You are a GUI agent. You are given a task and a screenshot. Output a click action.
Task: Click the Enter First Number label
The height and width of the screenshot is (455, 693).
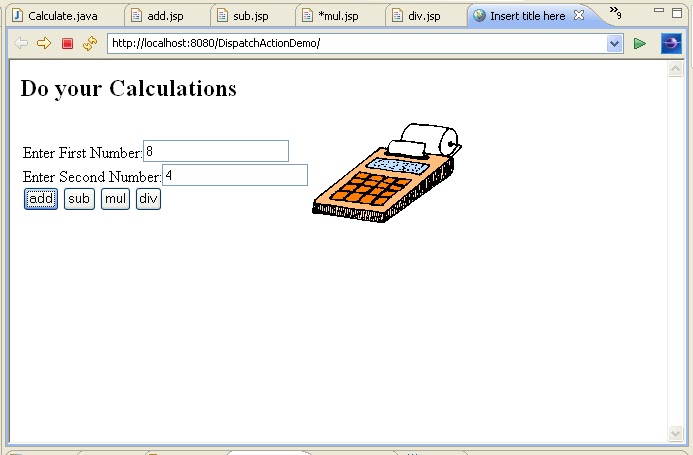[82, 153]
